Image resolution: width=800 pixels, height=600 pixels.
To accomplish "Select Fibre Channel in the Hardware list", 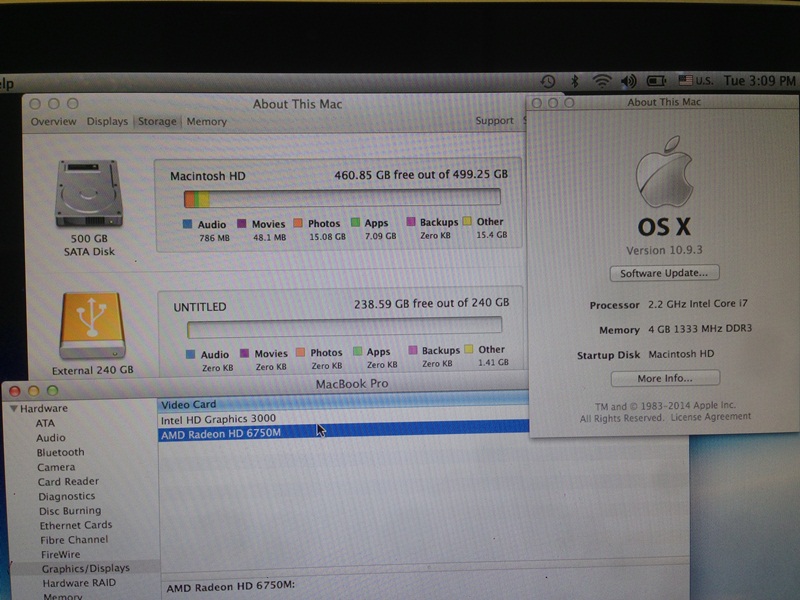I will coord(74,540).
